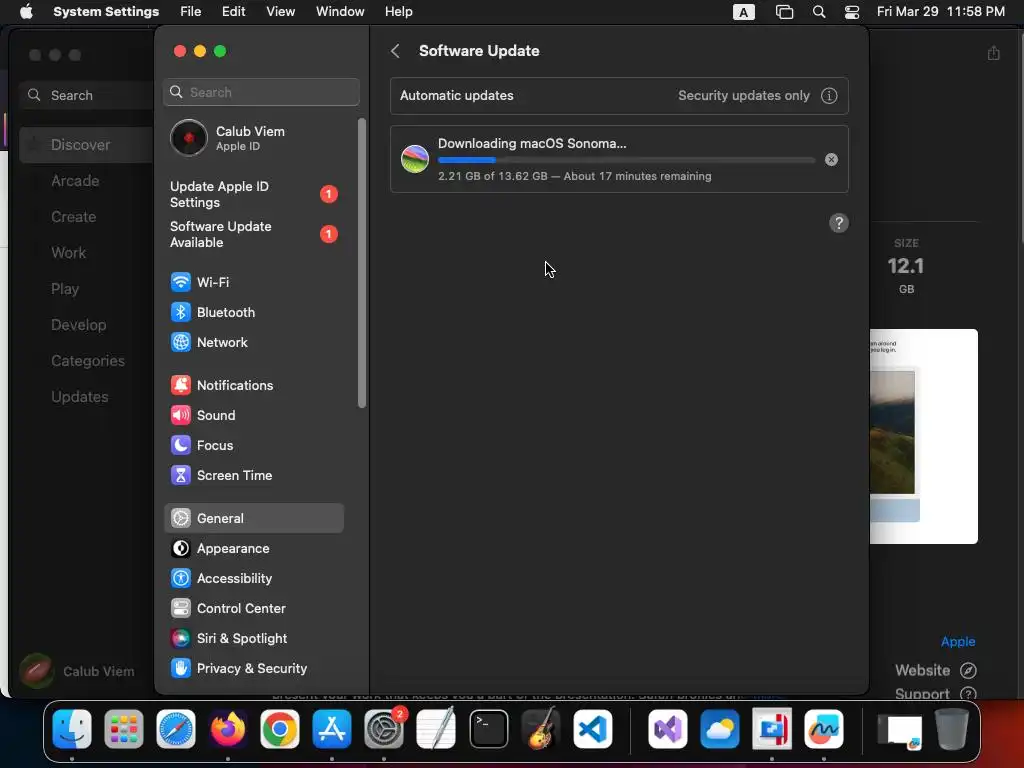Cancel the macOS Sonoma download
This screenshot has height=768, width=1024.
[831, 159]
